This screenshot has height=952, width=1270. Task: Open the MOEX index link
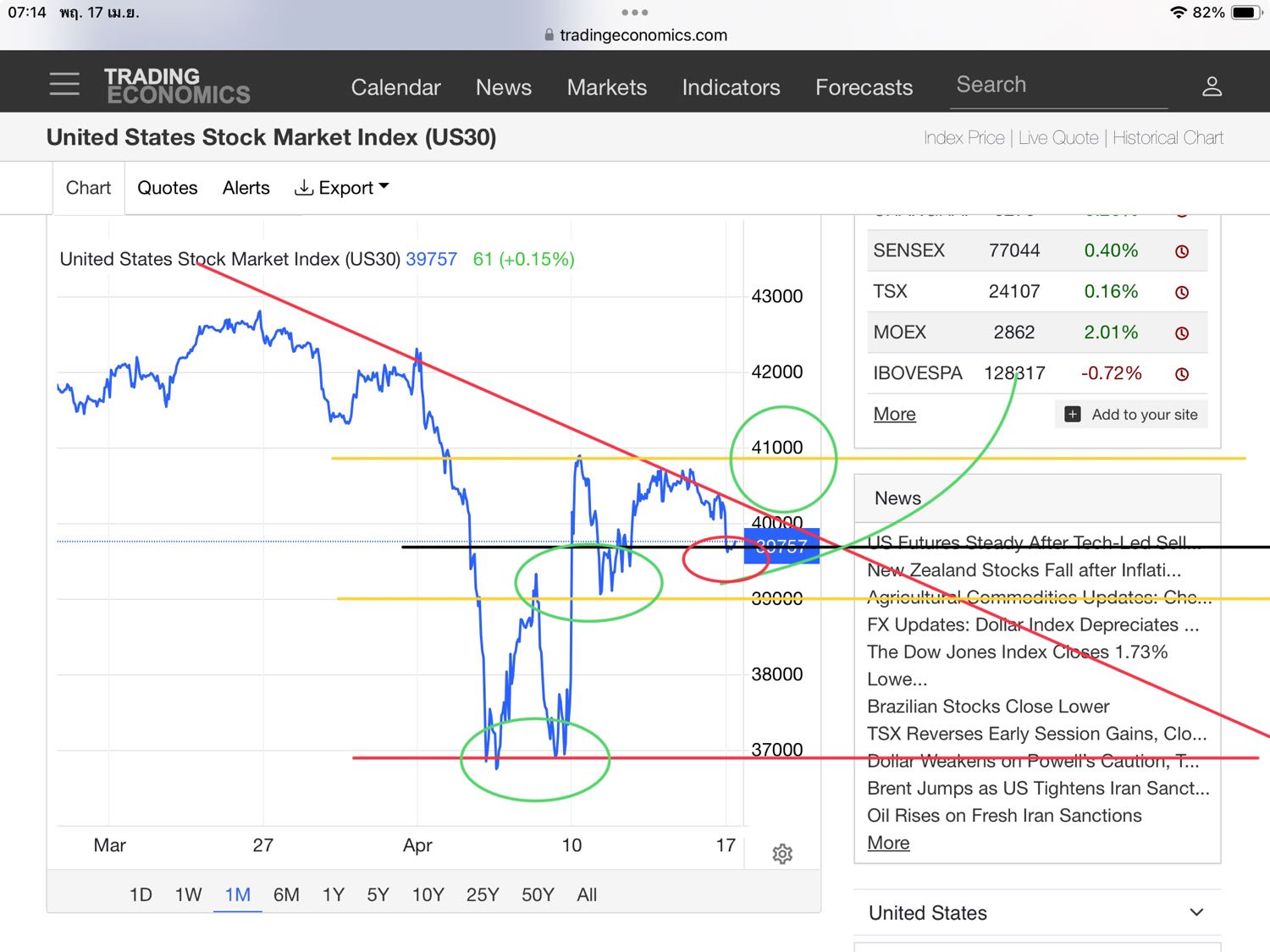[x=899, y=333]
